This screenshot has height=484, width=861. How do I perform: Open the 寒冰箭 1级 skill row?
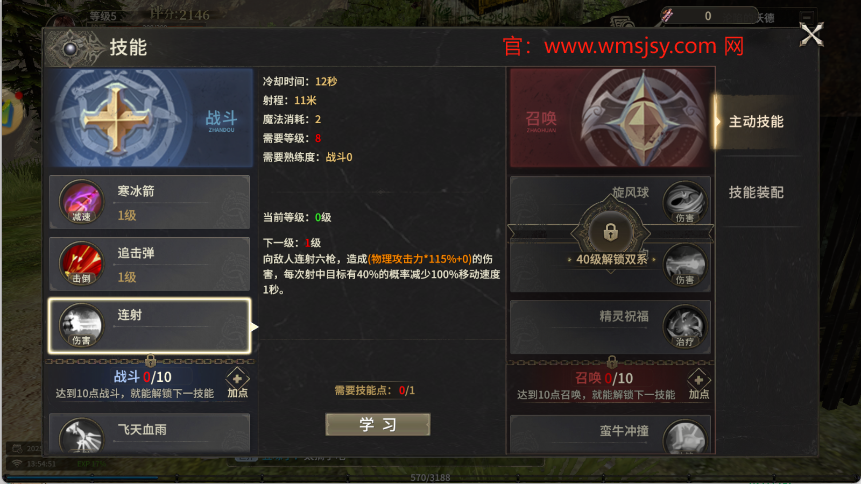click(149, 202)
